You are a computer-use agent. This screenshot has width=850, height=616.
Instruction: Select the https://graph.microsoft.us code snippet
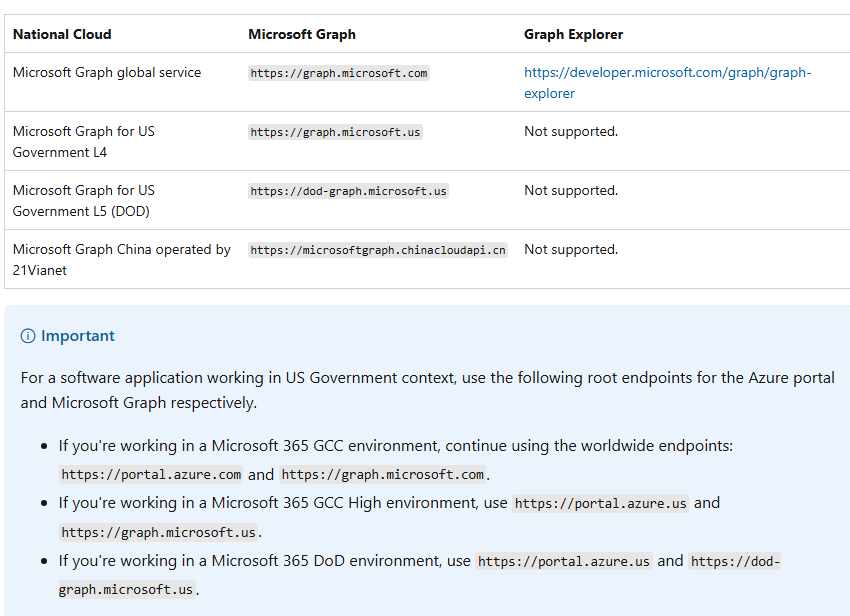[x=335, y=131]
